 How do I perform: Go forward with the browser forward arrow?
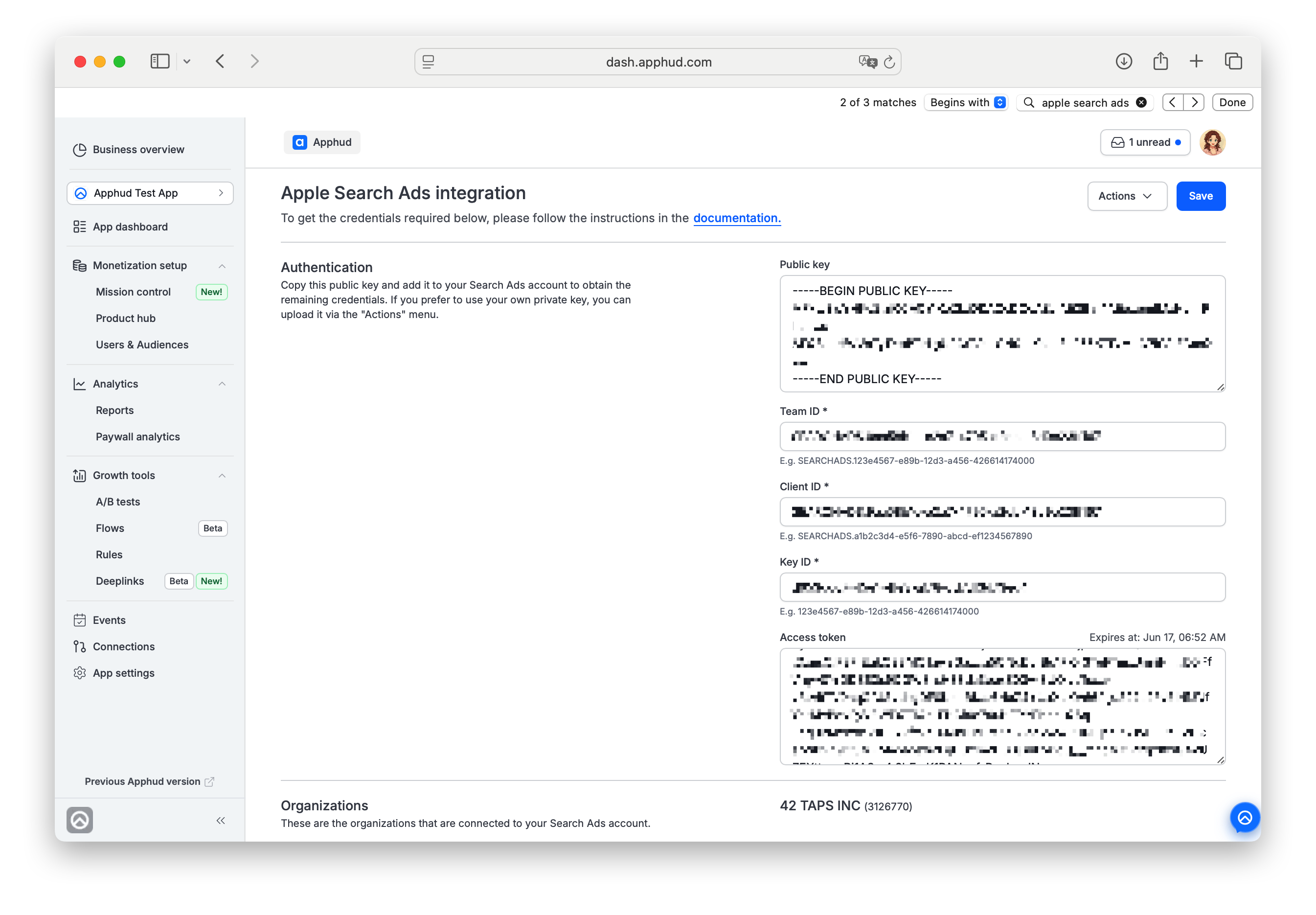point(254,61)
